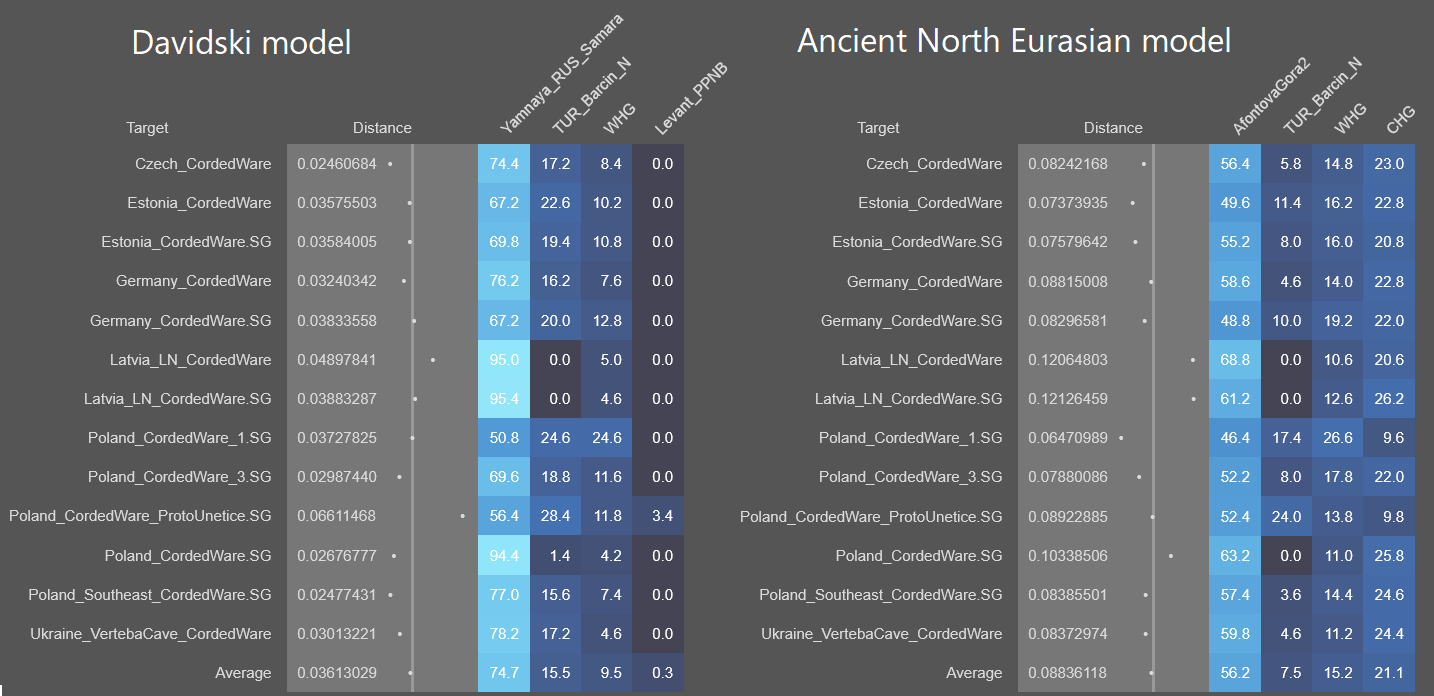Image resolution: width=1434 pixels, height=696 pixels.
Task: Select the CHG column header
Action: [x=1400, y=119]
